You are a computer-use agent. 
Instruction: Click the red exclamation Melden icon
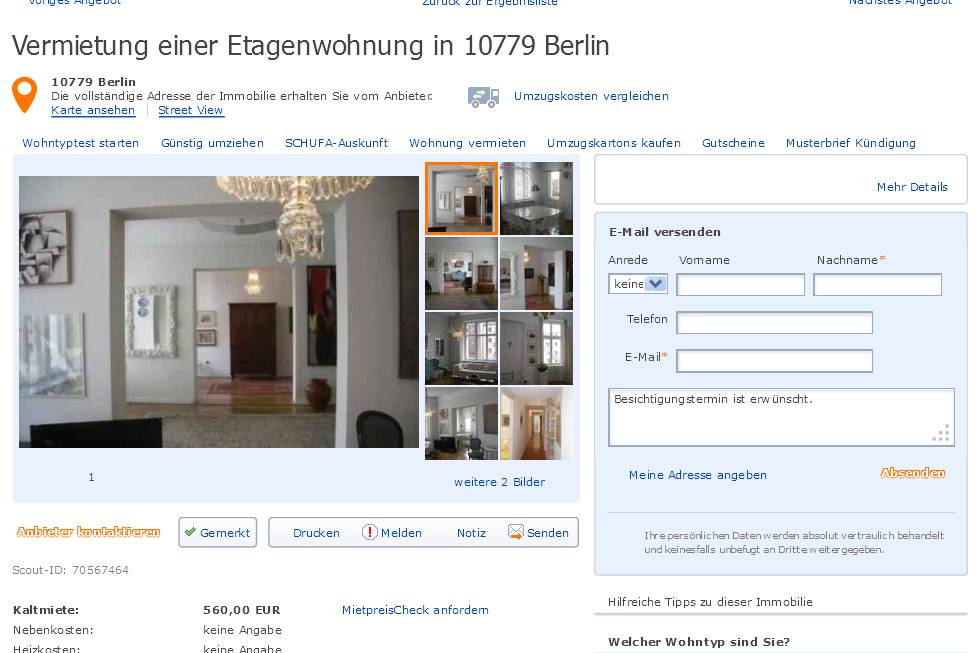pos(369,532)
